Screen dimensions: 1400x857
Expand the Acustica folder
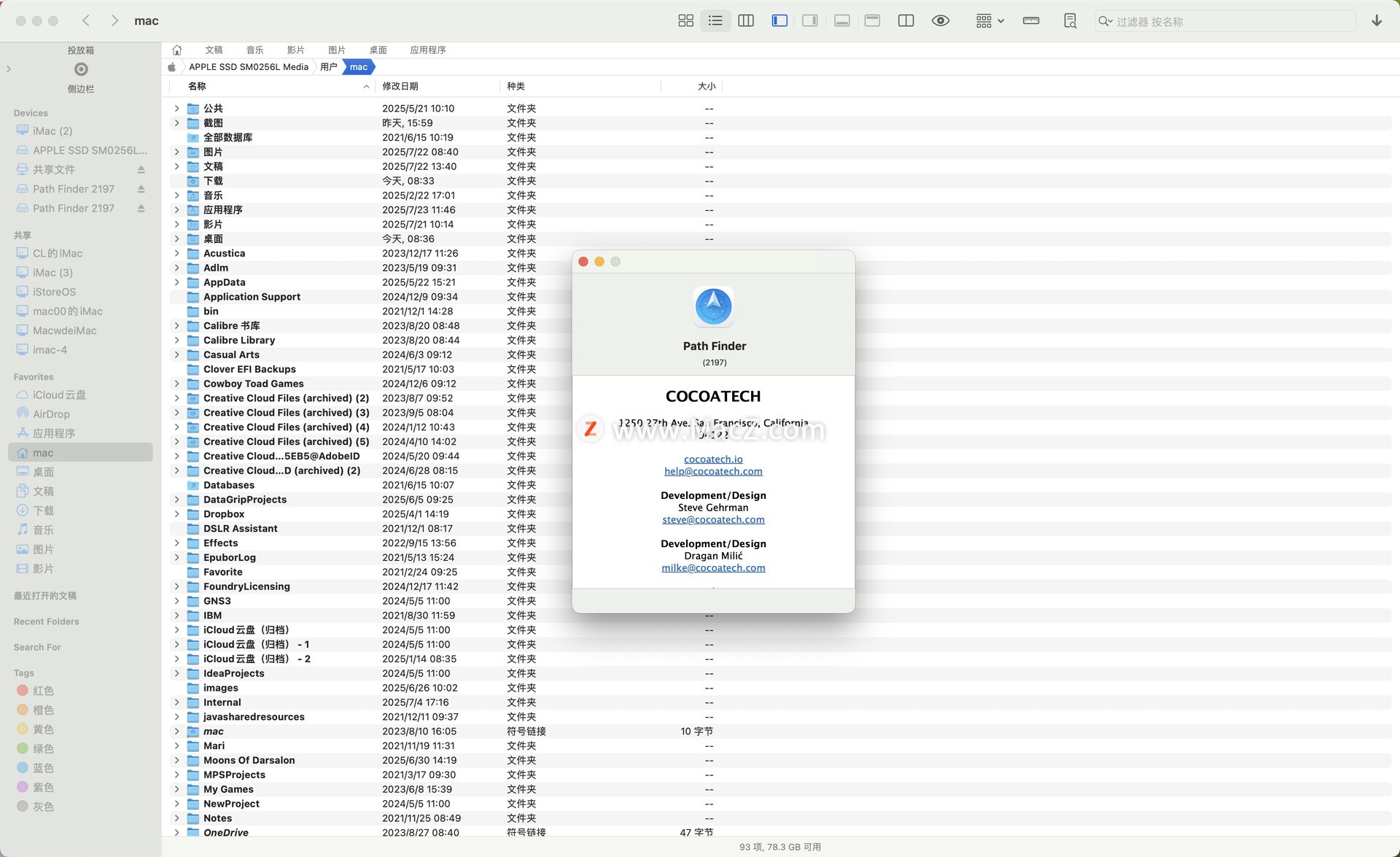176,253
